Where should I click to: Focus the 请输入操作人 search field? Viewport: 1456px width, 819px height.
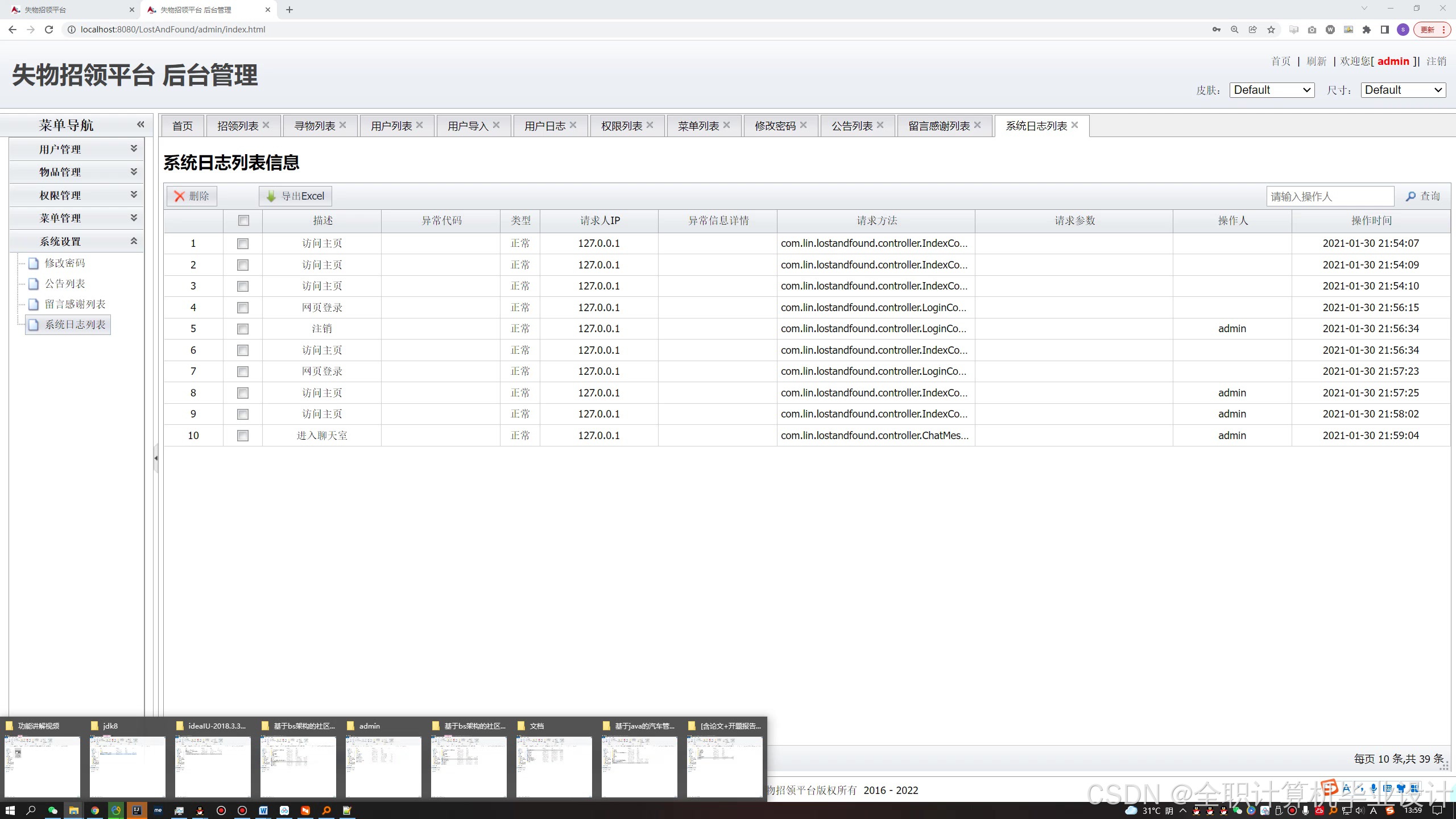tap(1329, 196)
